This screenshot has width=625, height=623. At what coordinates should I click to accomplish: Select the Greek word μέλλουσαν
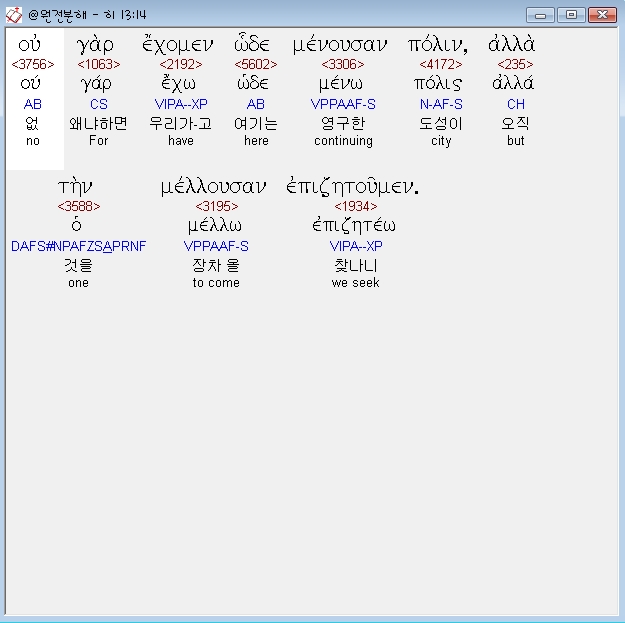tap(213, 187)
